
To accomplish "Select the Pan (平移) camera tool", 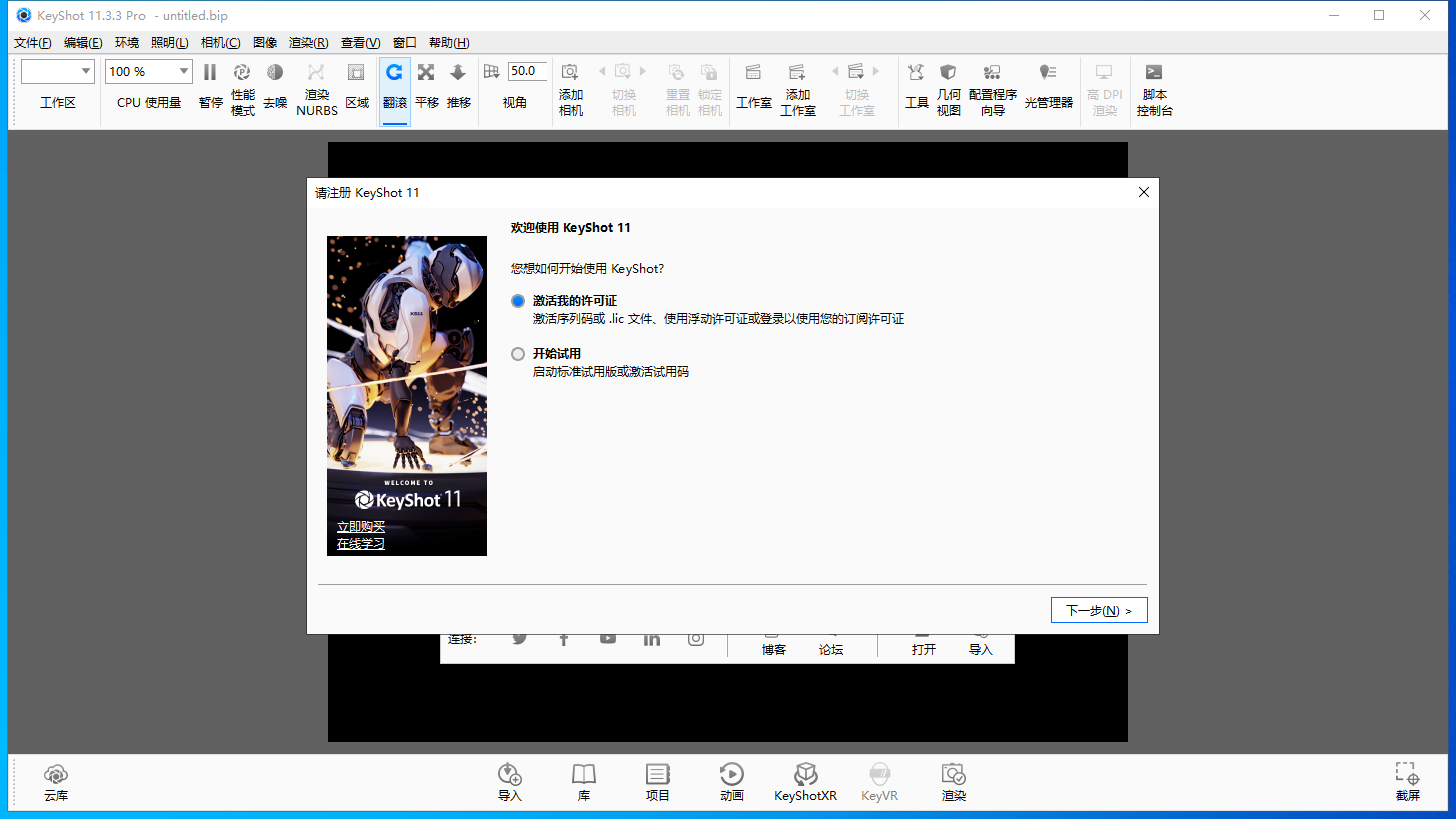I will 426,72.
